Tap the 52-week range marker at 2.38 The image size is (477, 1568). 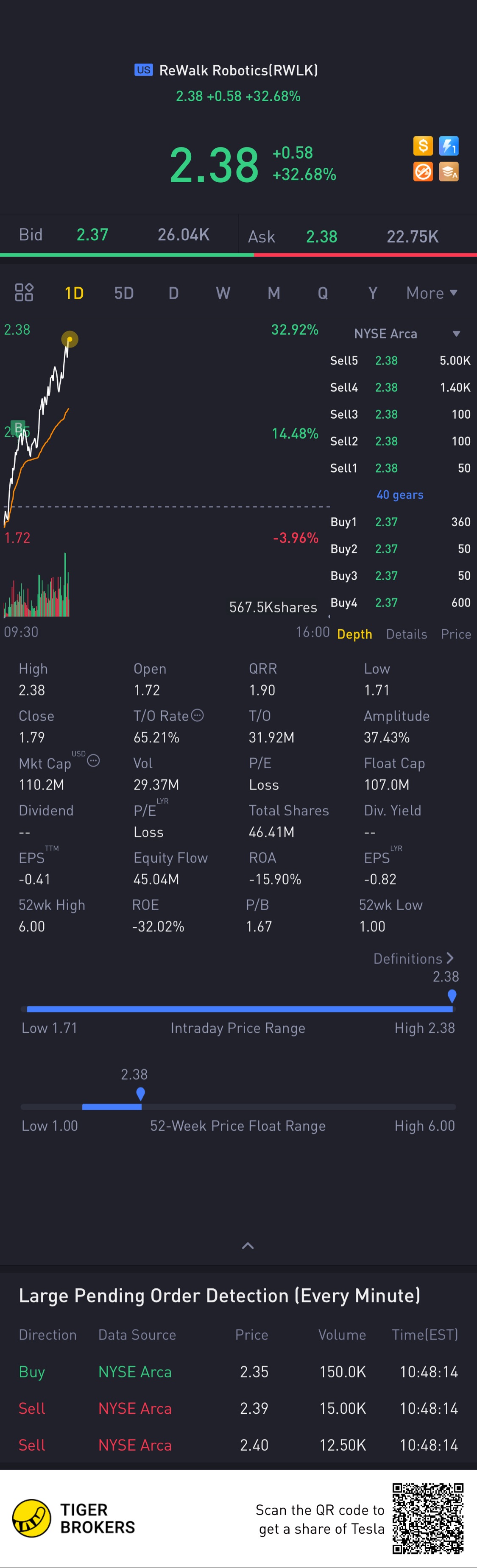coord(141,1095)
